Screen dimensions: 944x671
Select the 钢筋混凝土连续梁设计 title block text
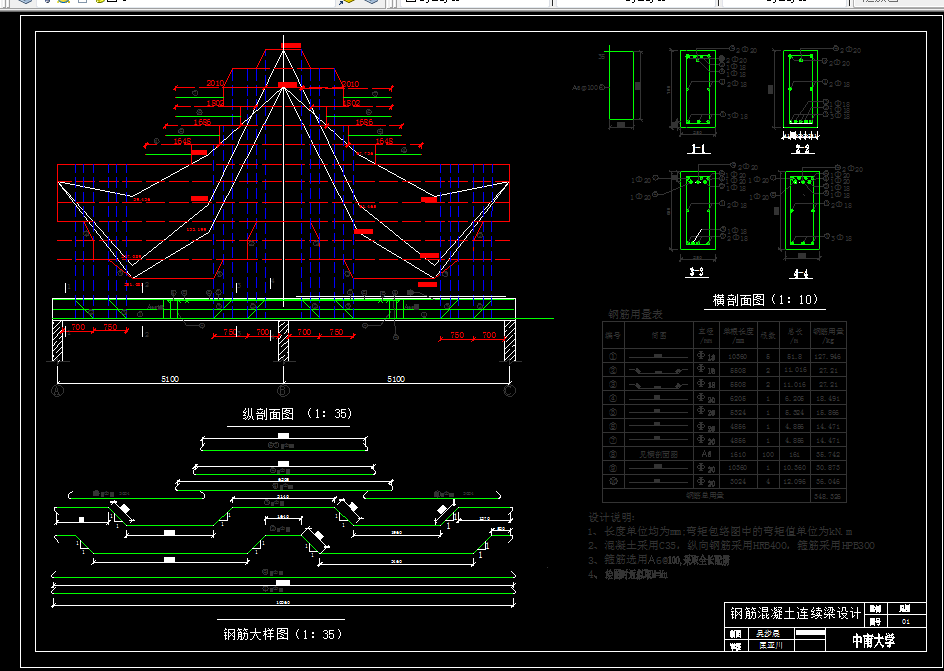(x=794, y=613)
